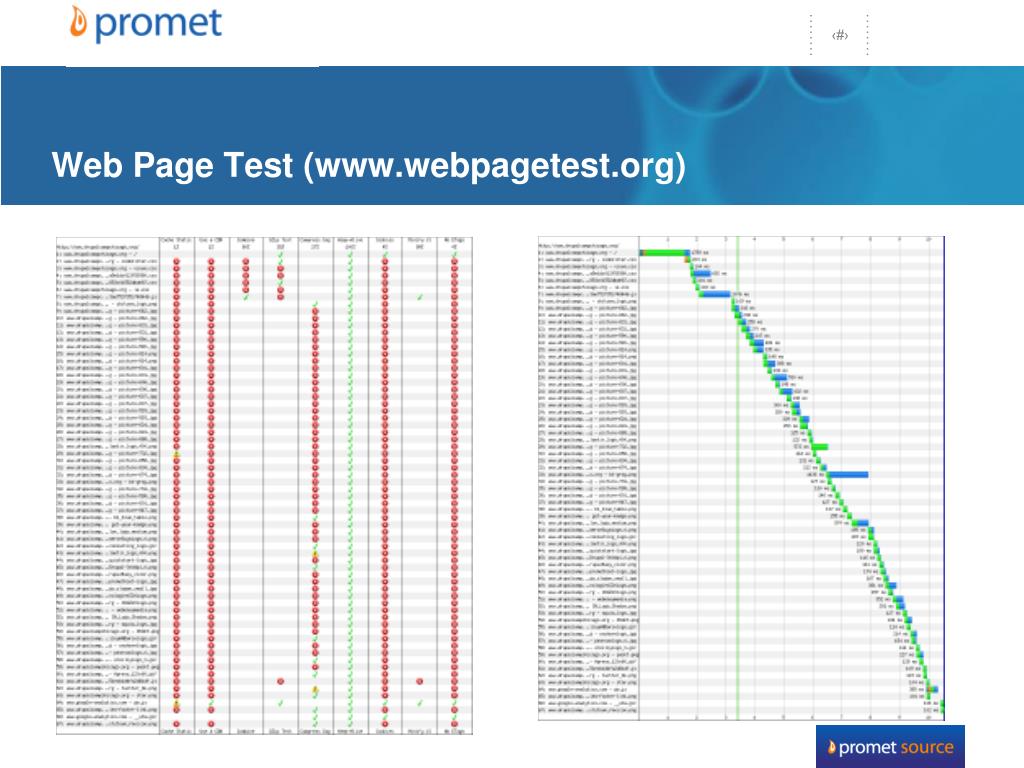Click the promet logo at top
This screenshot has width=1024, height=768.
(146, 24)
